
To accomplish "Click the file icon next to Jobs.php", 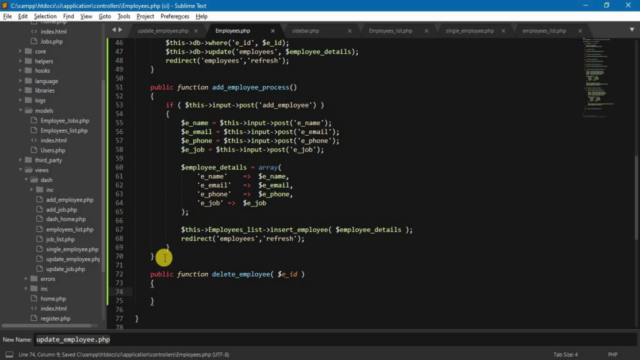I will [x=34, y=41].
